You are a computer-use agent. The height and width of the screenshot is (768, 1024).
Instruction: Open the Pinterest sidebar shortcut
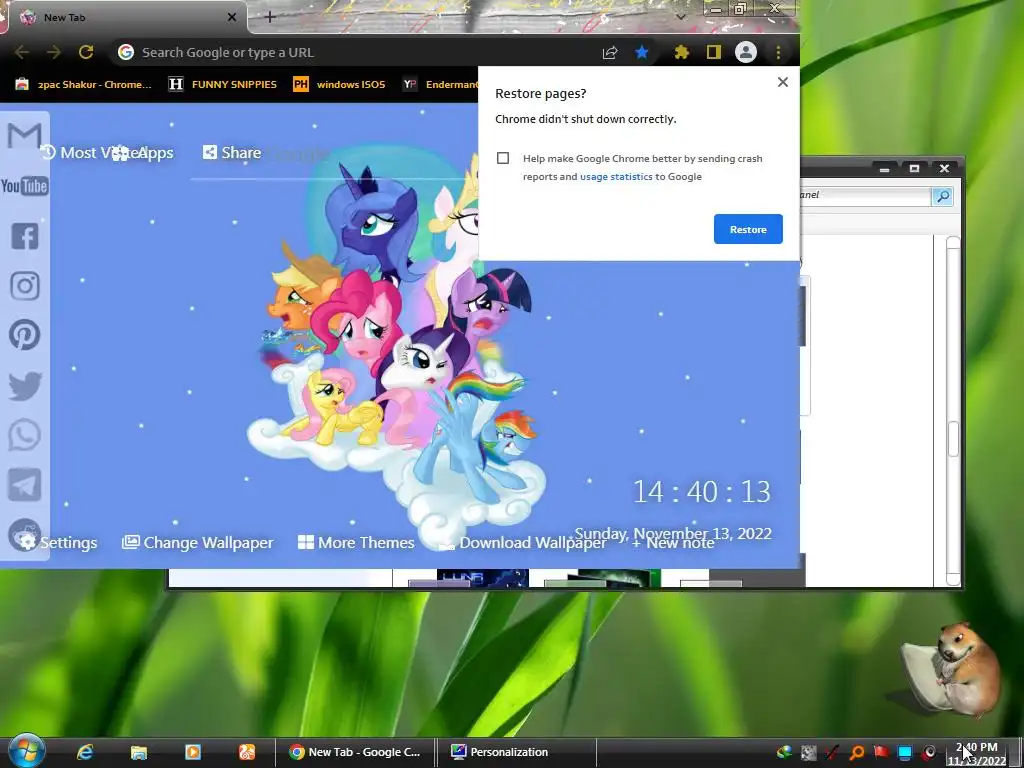pyautogui.click(x=25, y=335)
